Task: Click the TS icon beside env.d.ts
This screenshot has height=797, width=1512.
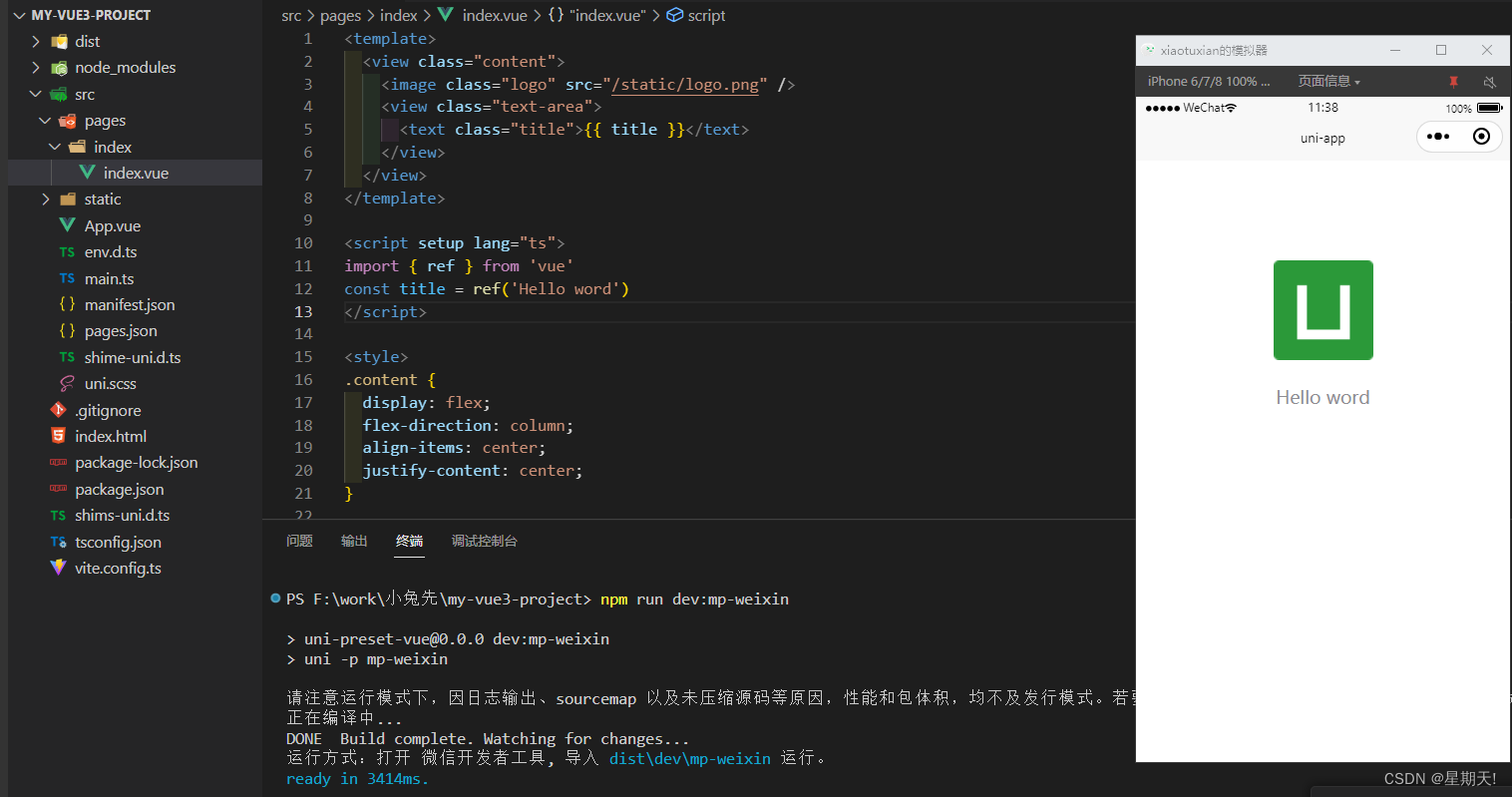Action: (x=67, y=252)
